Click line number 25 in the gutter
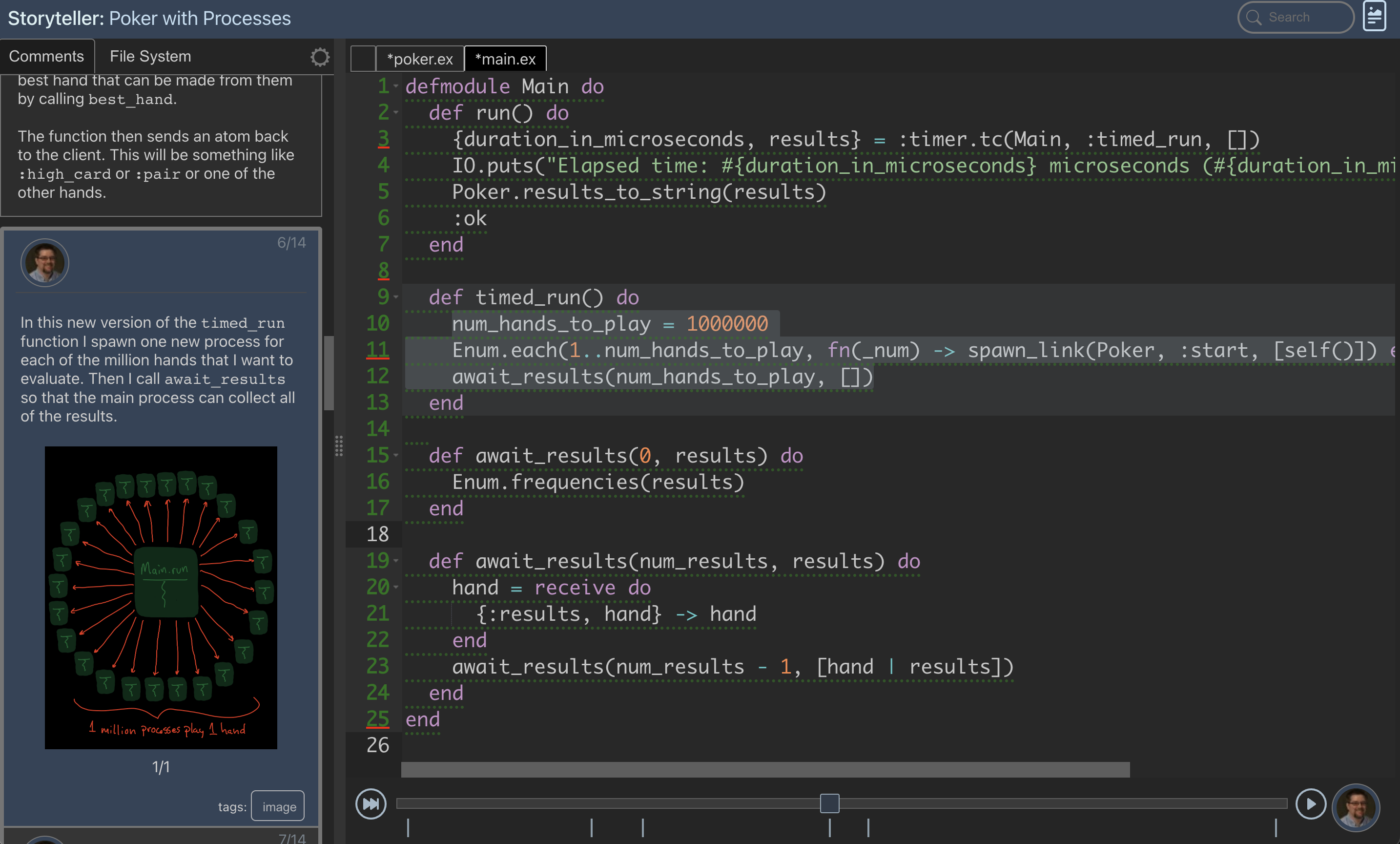This screenshot has width=1400, height=844. [x=378, y=719]
